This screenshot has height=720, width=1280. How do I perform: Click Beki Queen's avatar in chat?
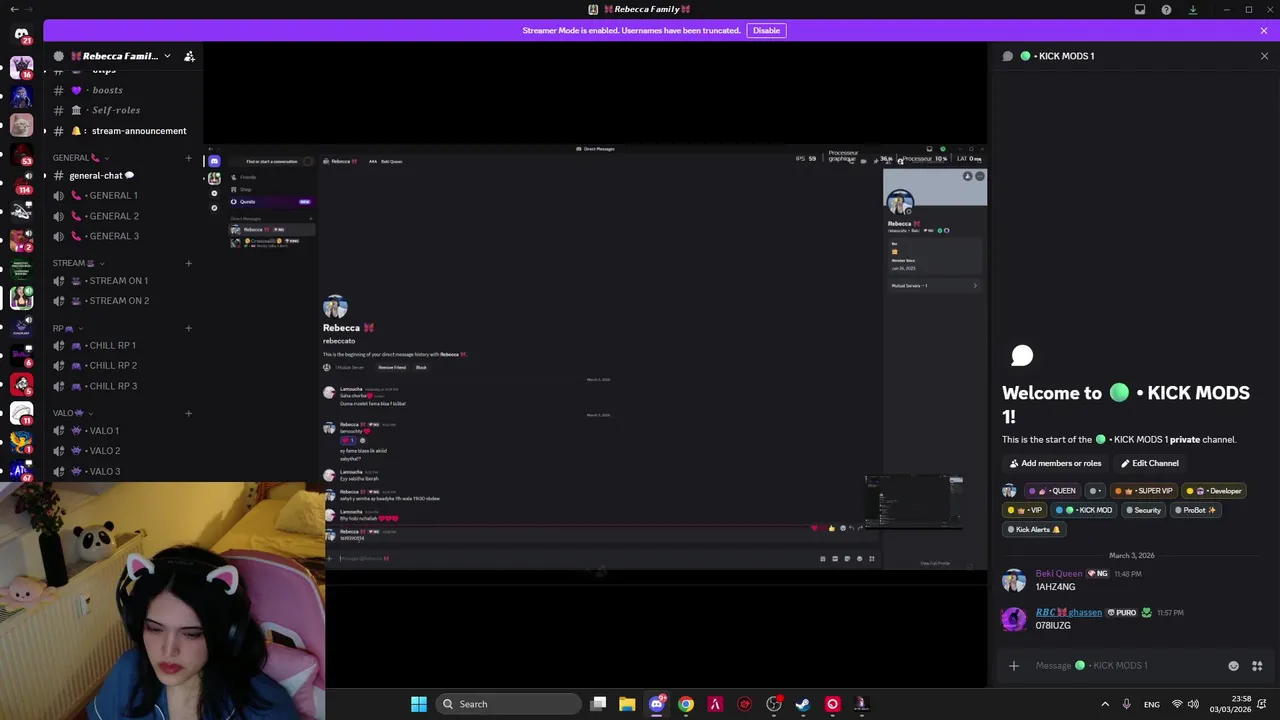(1014, 580)
